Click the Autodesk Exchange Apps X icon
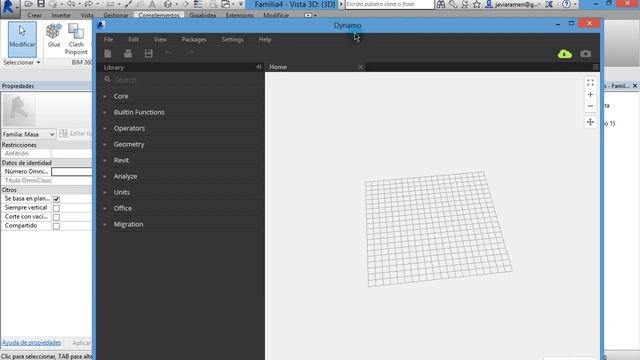The image size is (640, 360). click(549, 4)
